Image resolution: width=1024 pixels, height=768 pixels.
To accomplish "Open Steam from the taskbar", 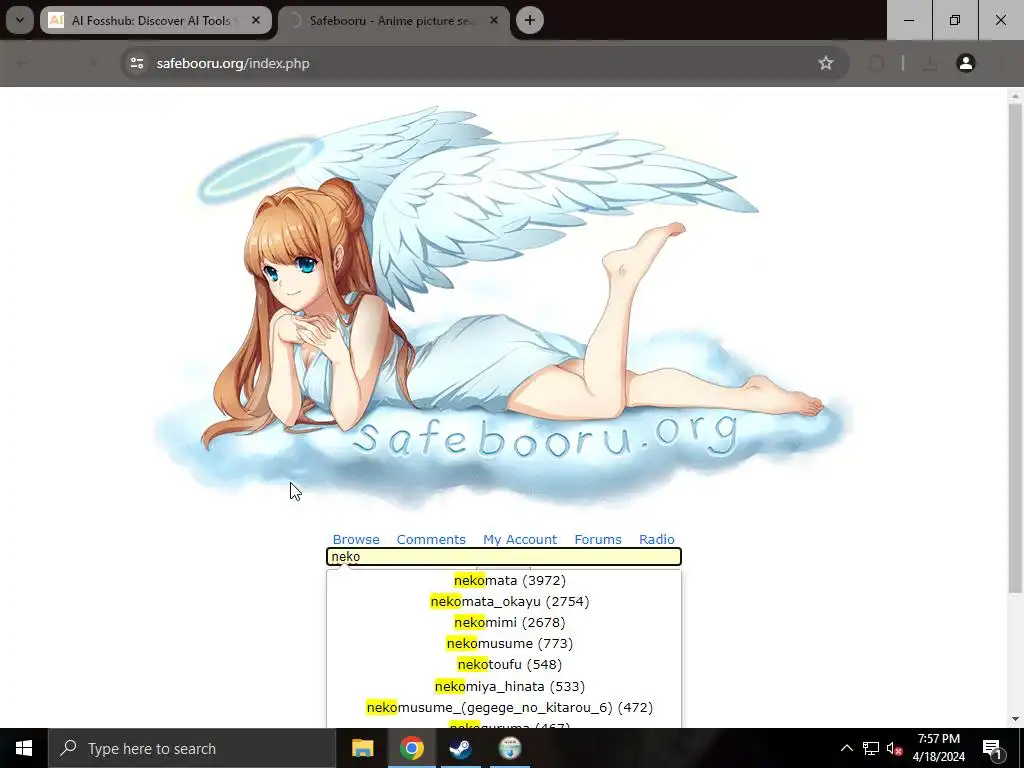I will [x=460, y=748].
